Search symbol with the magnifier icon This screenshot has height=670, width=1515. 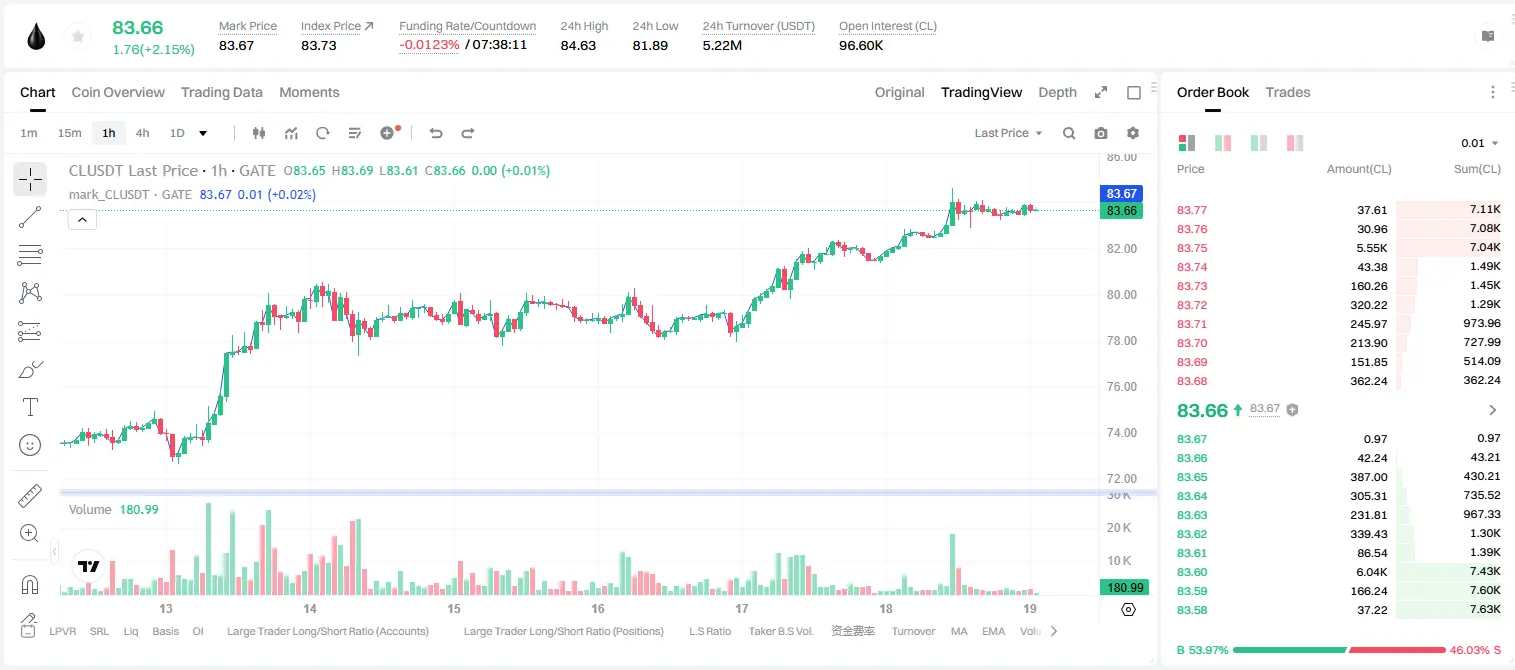coord(1069,133)
